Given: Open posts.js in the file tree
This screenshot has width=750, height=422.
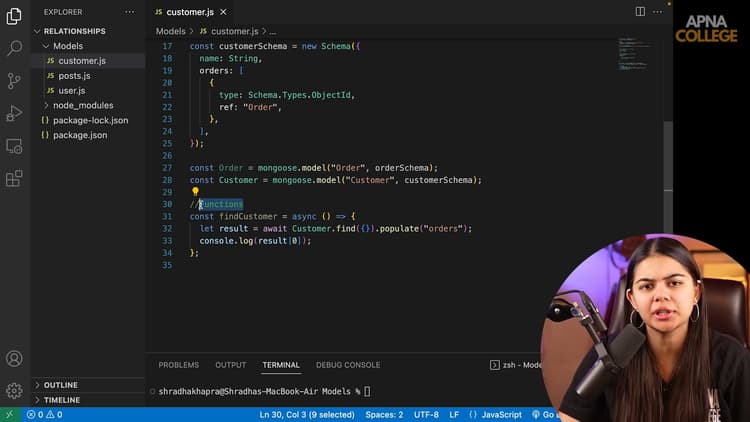Looking at the screenshot, I should [x=74, y=76].
